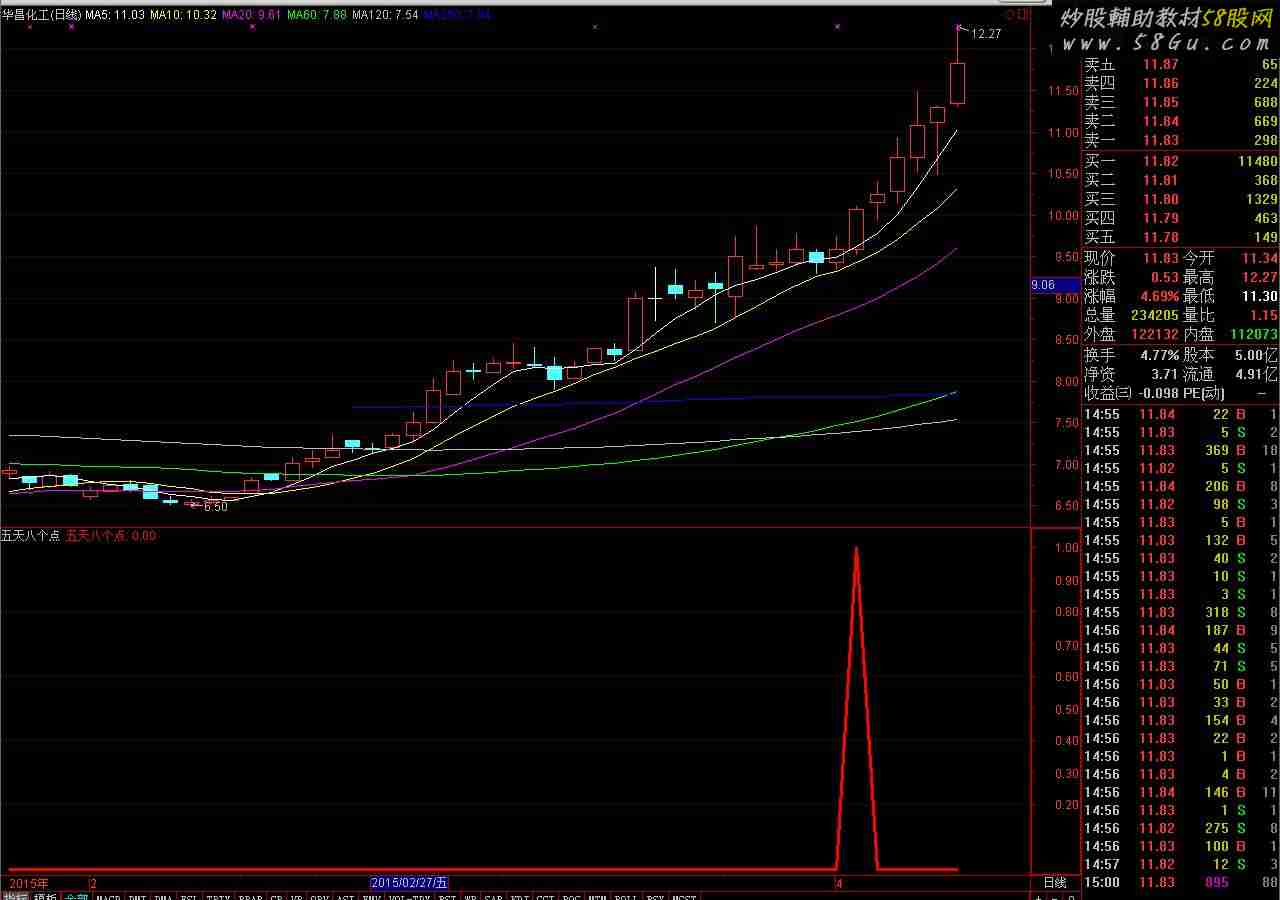Image resolution: width=1280 pixels, height=900 pixels.
Task: Select the 卖三 11.85 ask row
Action: pyautogui.click(x=1182, y=103)
